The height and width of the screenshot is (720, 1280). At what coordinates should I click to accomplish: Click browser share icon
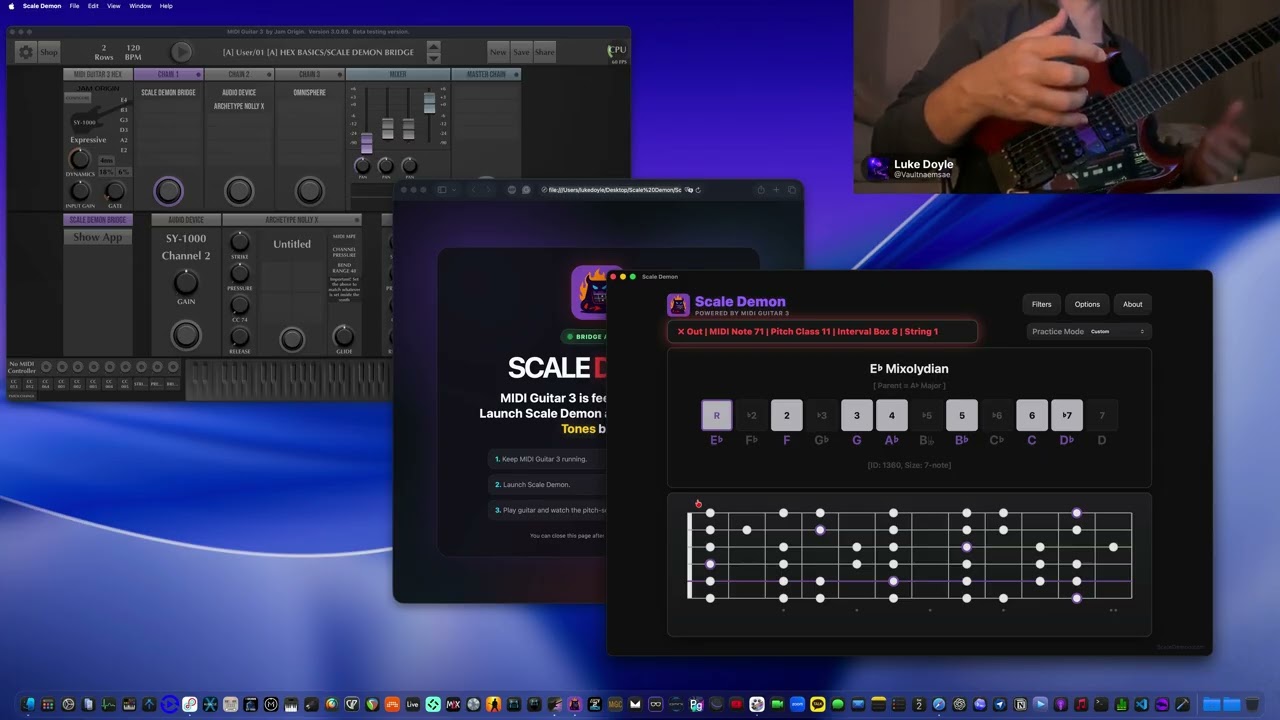click(760, 190)
